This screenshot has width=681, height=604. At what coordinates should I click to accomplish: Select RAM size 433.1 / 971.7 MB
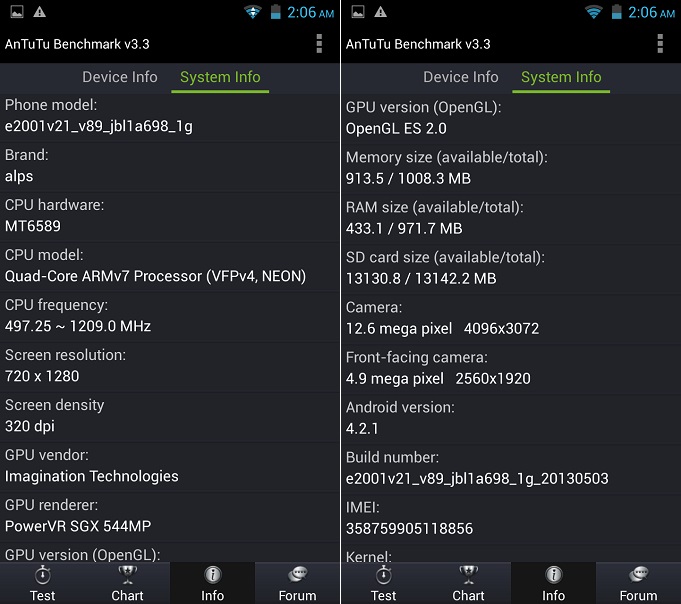point(404,228)
